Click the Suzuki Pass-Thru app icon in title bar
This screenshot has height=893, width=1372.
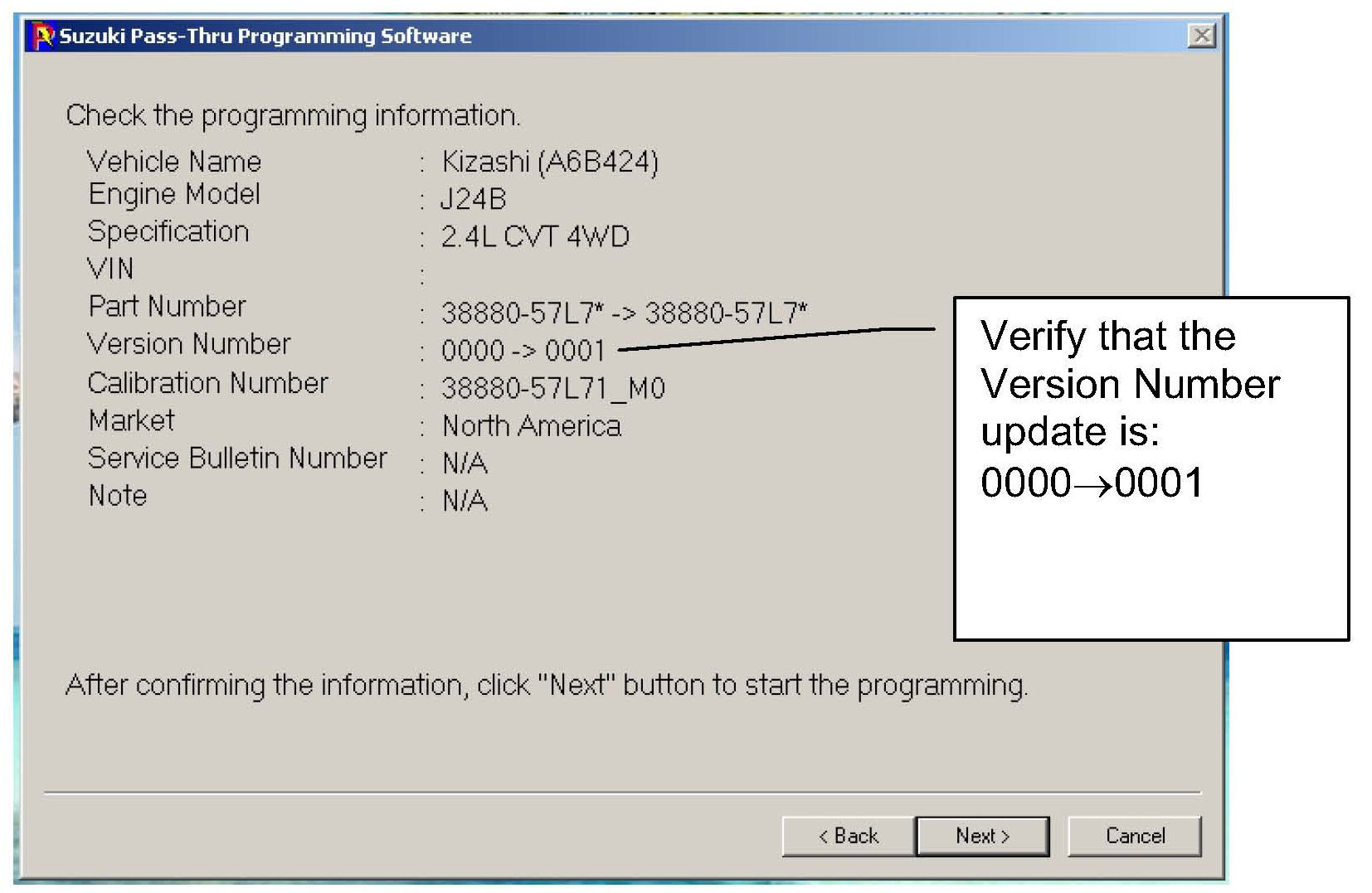pos(42,36)
